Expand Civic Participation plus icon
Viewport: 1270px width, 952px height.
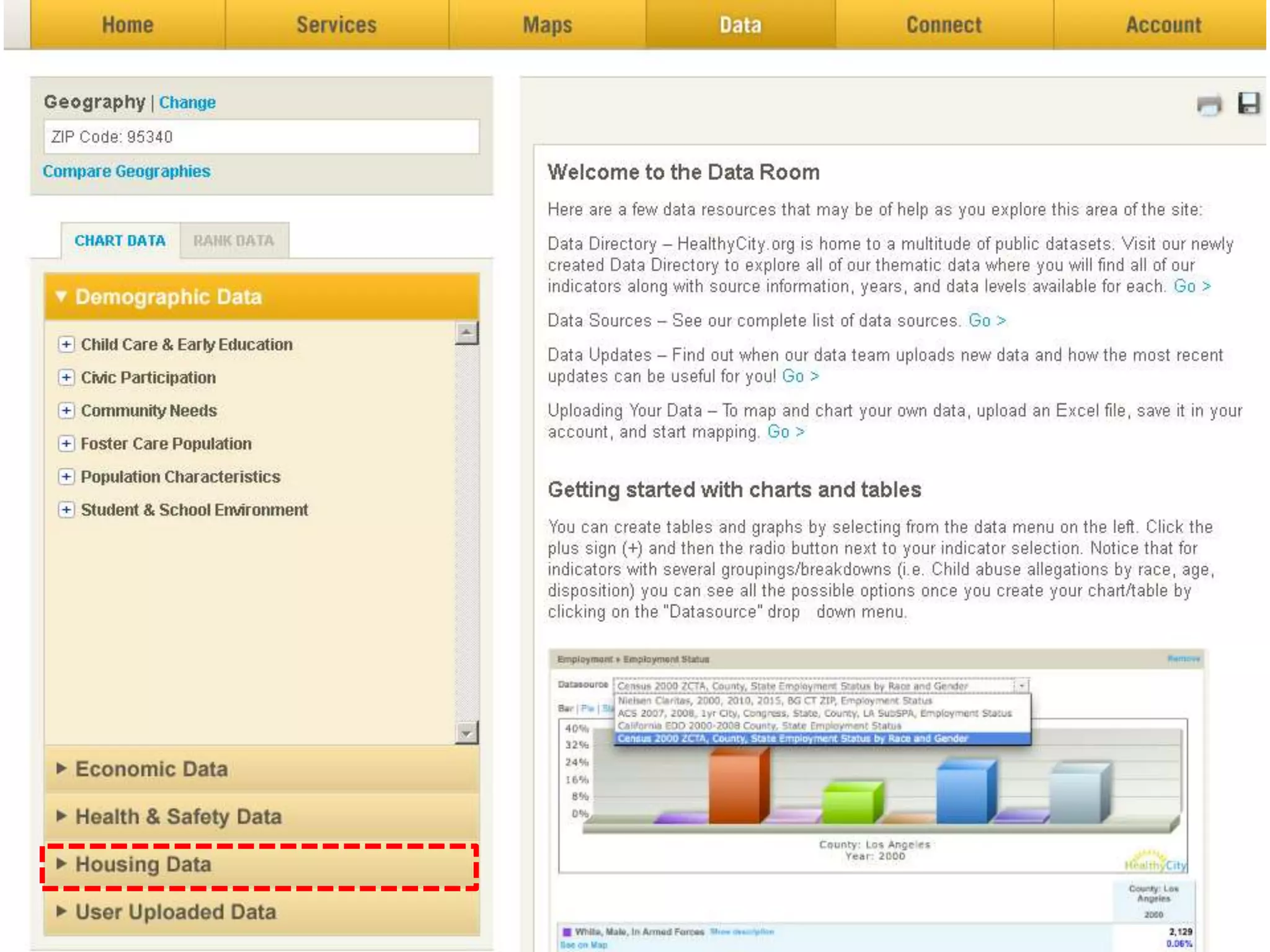pyautogui.click(x=66, y=377)
